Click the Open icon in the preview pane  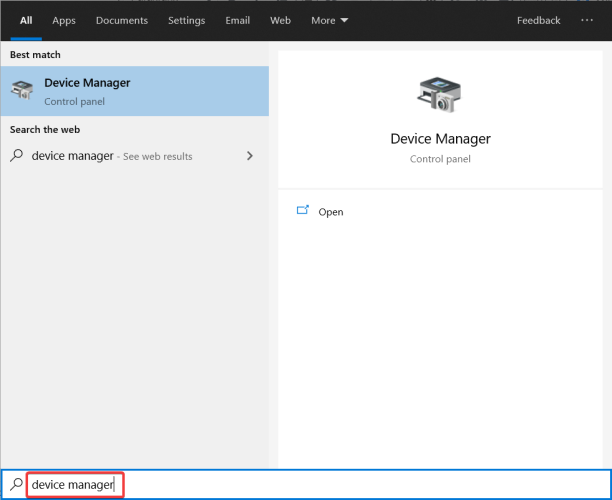(303, 211)
